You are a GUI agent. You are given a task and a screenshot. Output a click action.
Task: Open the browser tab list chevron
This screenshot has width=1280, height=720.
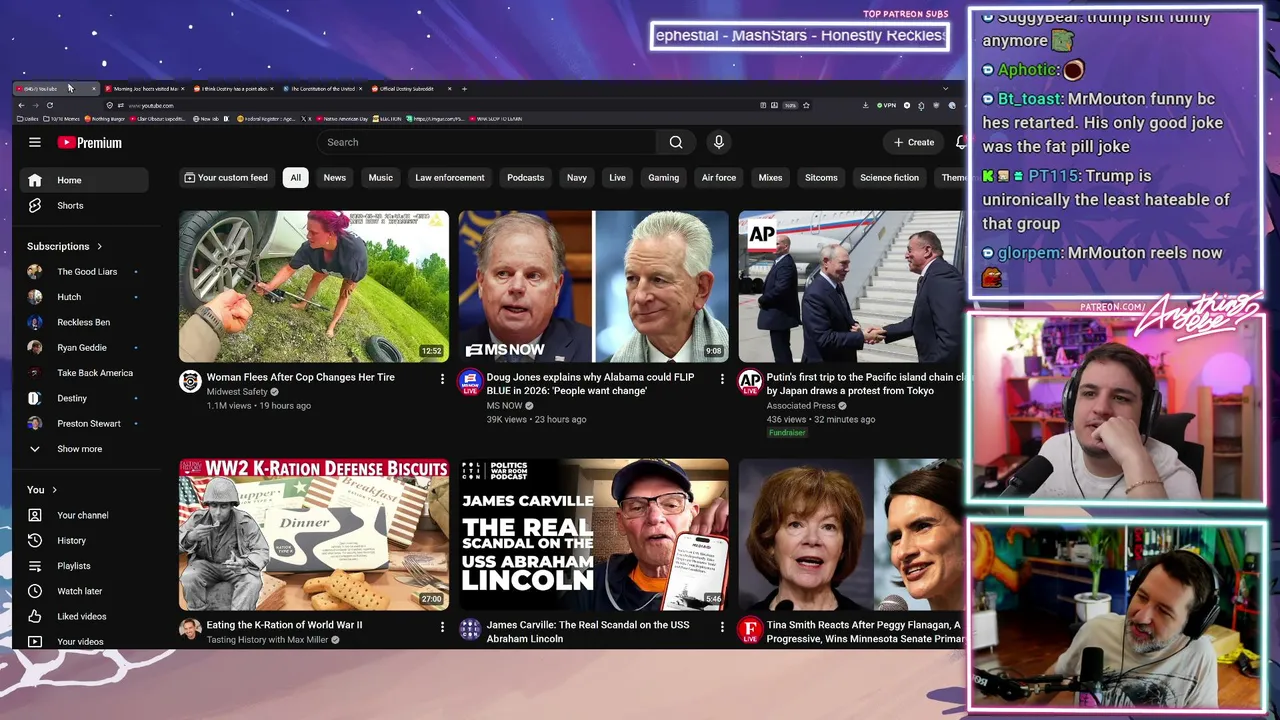[945, 89]
